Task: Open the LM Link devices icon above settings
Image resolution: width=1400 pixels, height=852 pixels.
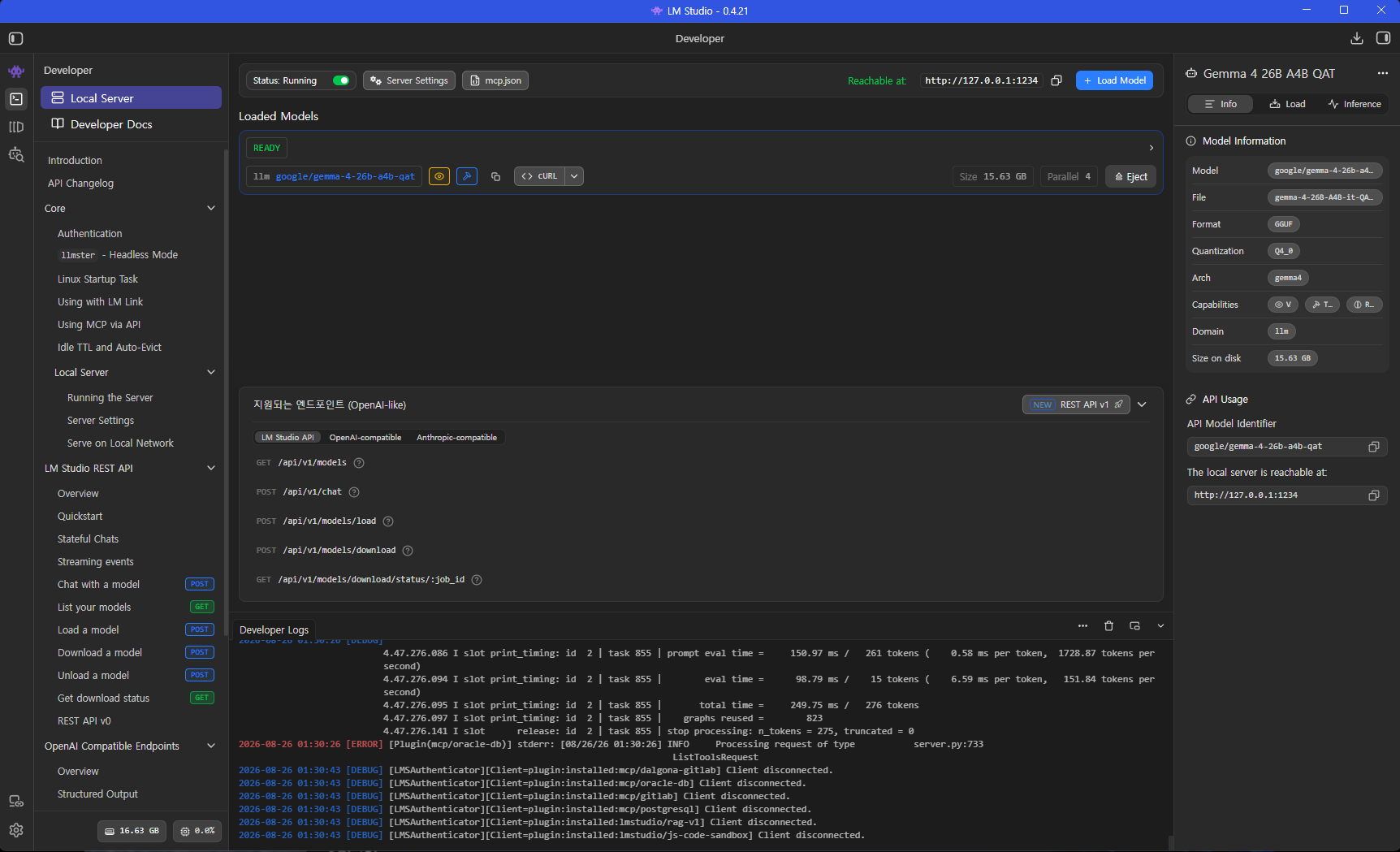Action: point(16,802)
